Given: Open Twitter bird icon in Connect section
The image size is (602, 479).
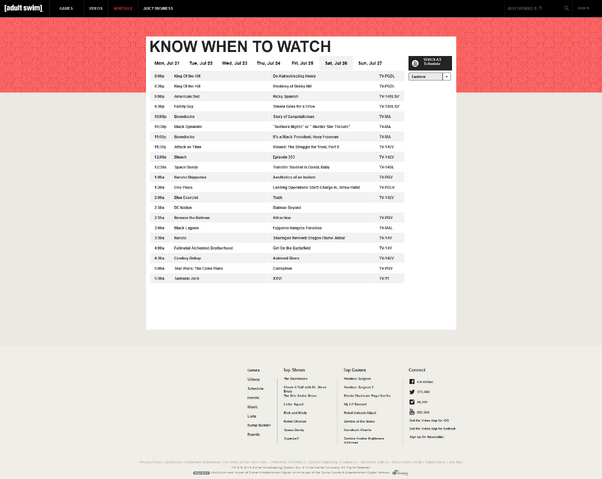Looking at the screenshot, I should pos(412,392).
